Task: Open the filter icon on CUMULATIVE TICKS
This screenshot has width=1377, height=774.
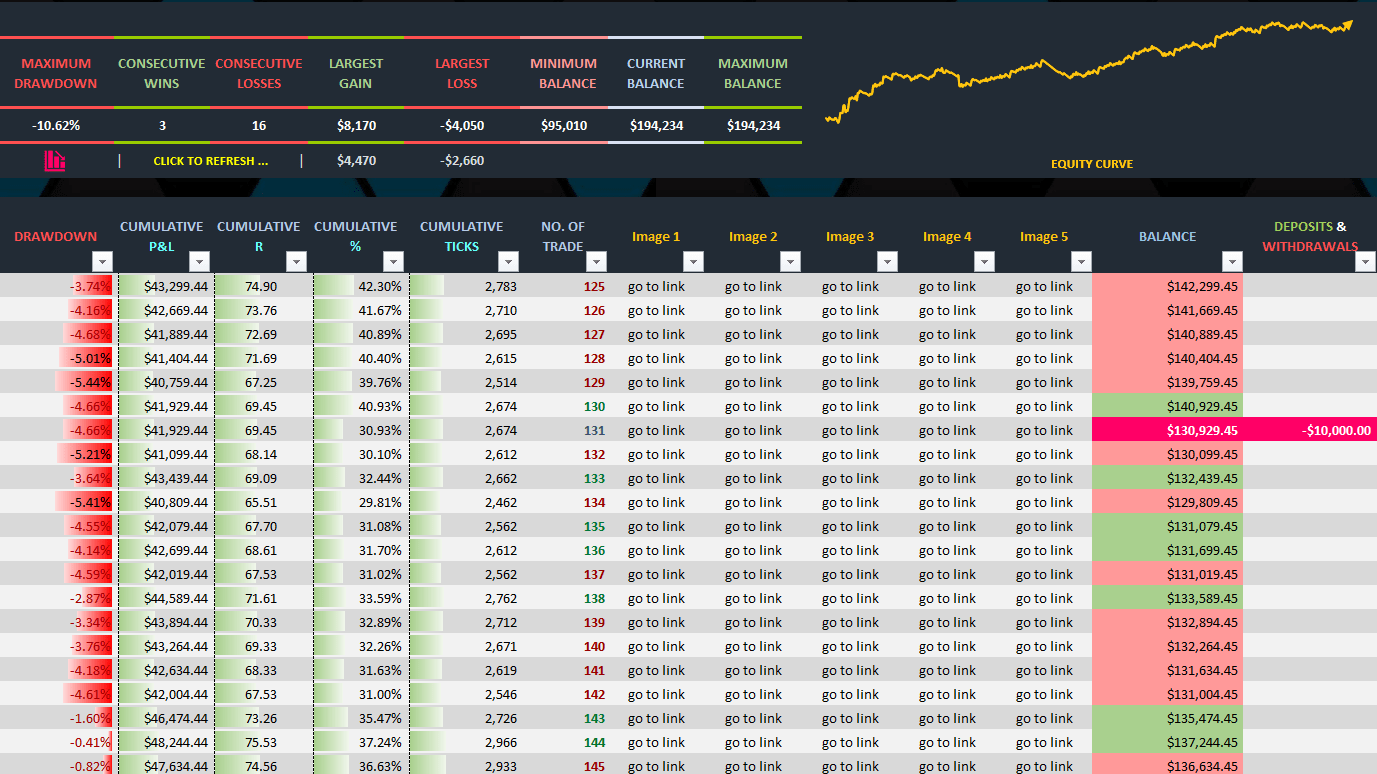Action: (x=508, y=261)
